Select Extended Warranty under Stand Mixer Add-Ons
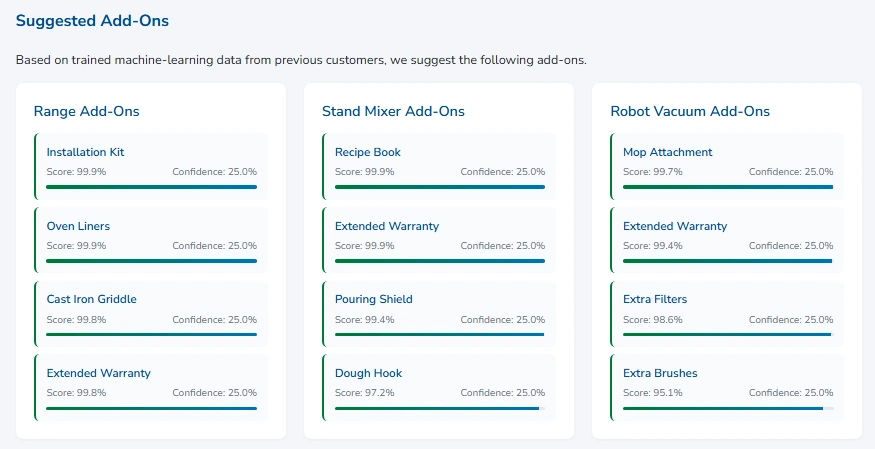 tap(439, 235)
